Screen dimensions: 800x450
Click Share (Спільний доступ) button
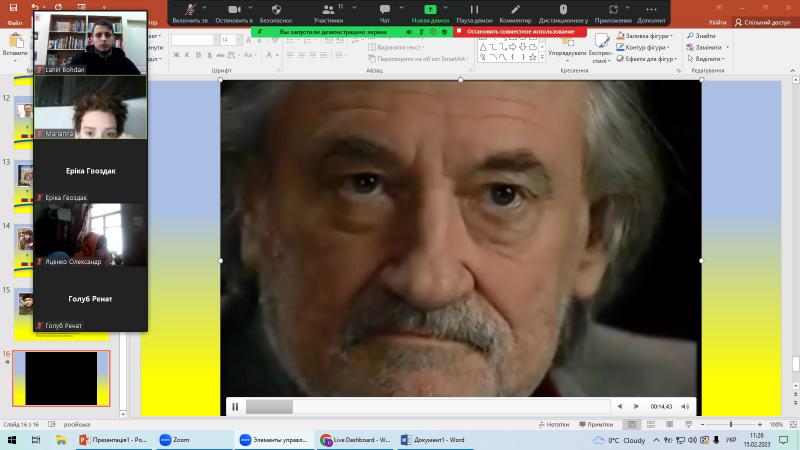[x=762, y=22]
